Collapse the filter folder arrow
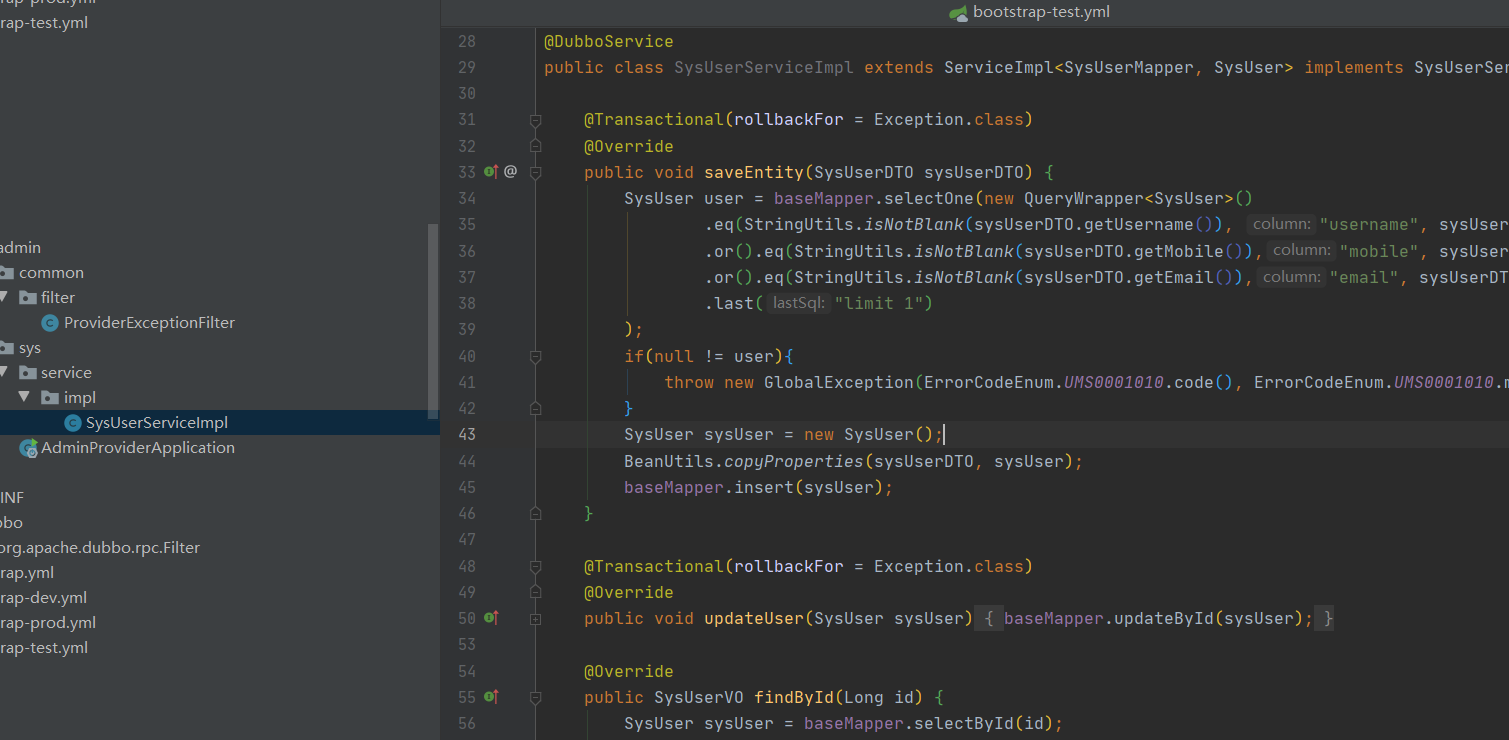The width and height of the screenshot is (1509, 740). click(x=3, y=297)
